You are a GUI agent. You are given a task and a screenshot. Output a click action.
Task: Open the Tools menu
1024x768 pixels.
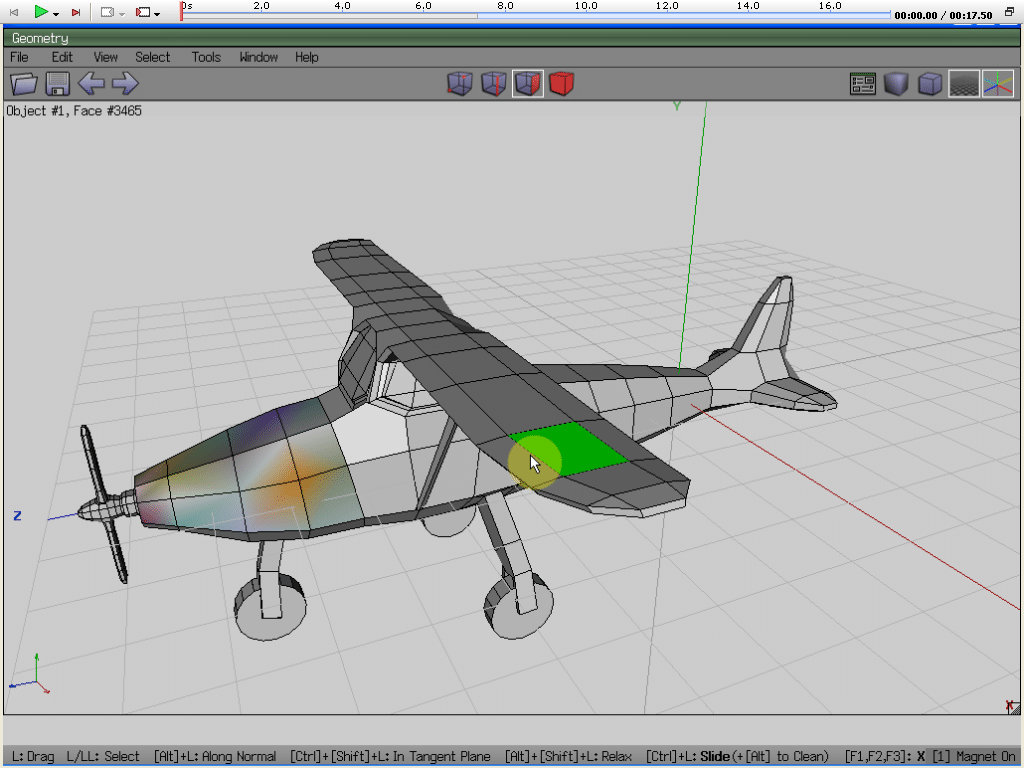206,57
